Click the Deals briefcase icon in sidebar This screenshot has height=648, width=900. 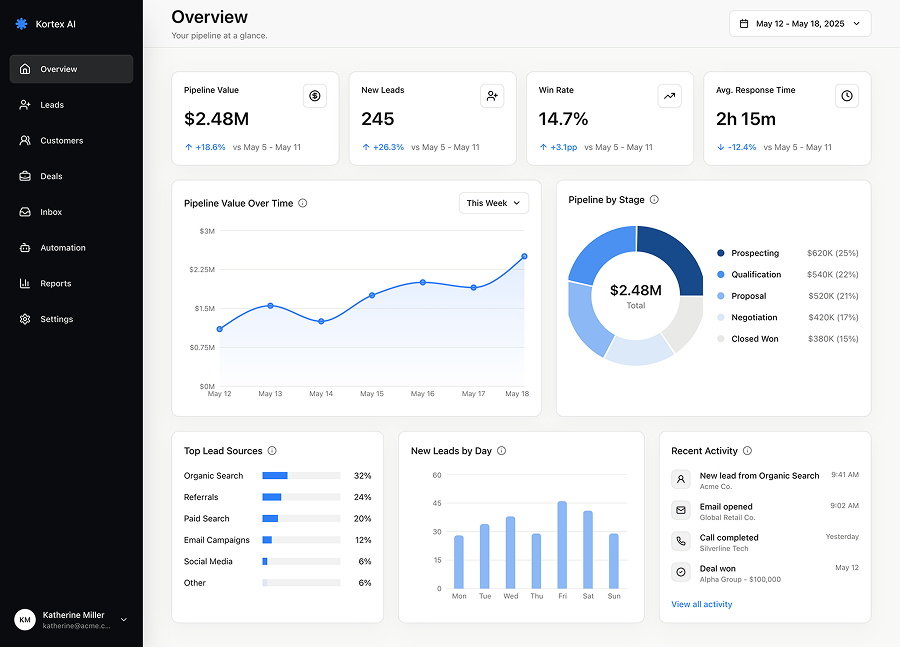25,176
